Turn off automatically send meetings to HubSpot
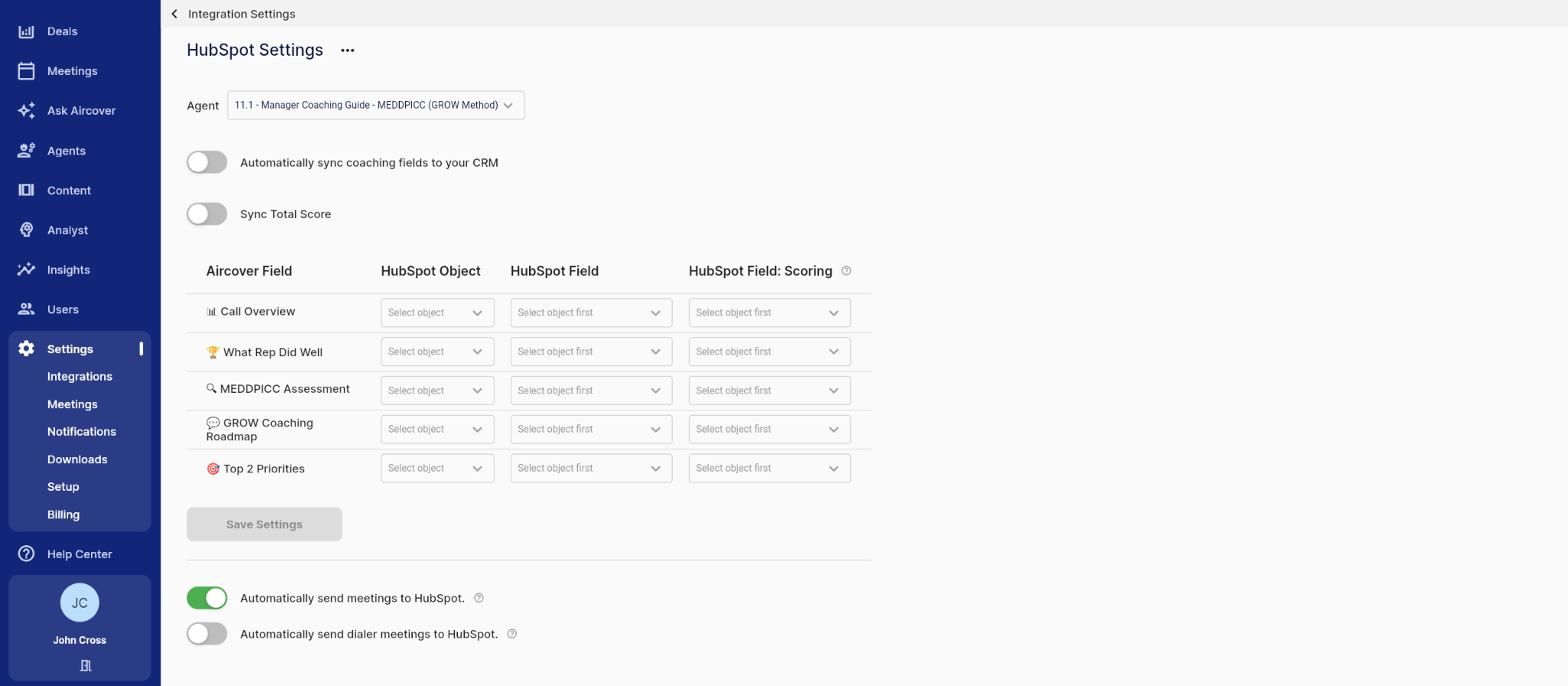 click(x=207, y=598)
